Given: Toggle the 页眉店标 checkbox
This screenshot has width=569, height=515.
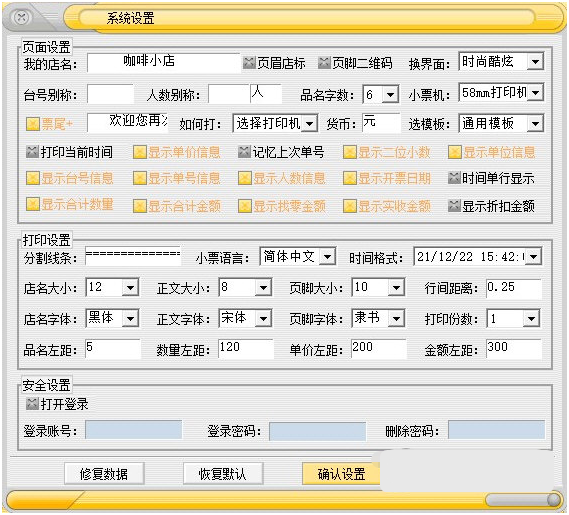Looking at the screenshot, I should coord(249,62).
